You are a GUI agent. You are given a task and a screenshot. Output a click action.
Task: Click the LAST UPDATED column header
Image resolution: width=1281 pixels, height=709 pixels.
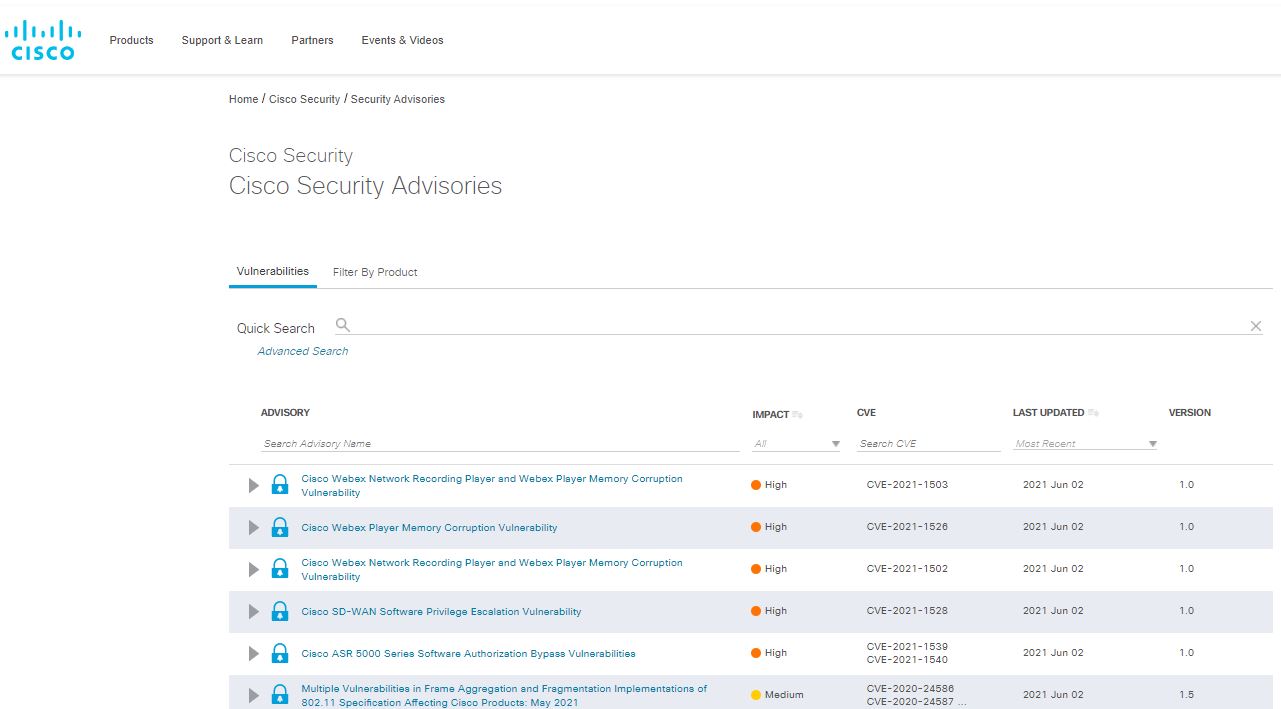[x=1049, y=412]
